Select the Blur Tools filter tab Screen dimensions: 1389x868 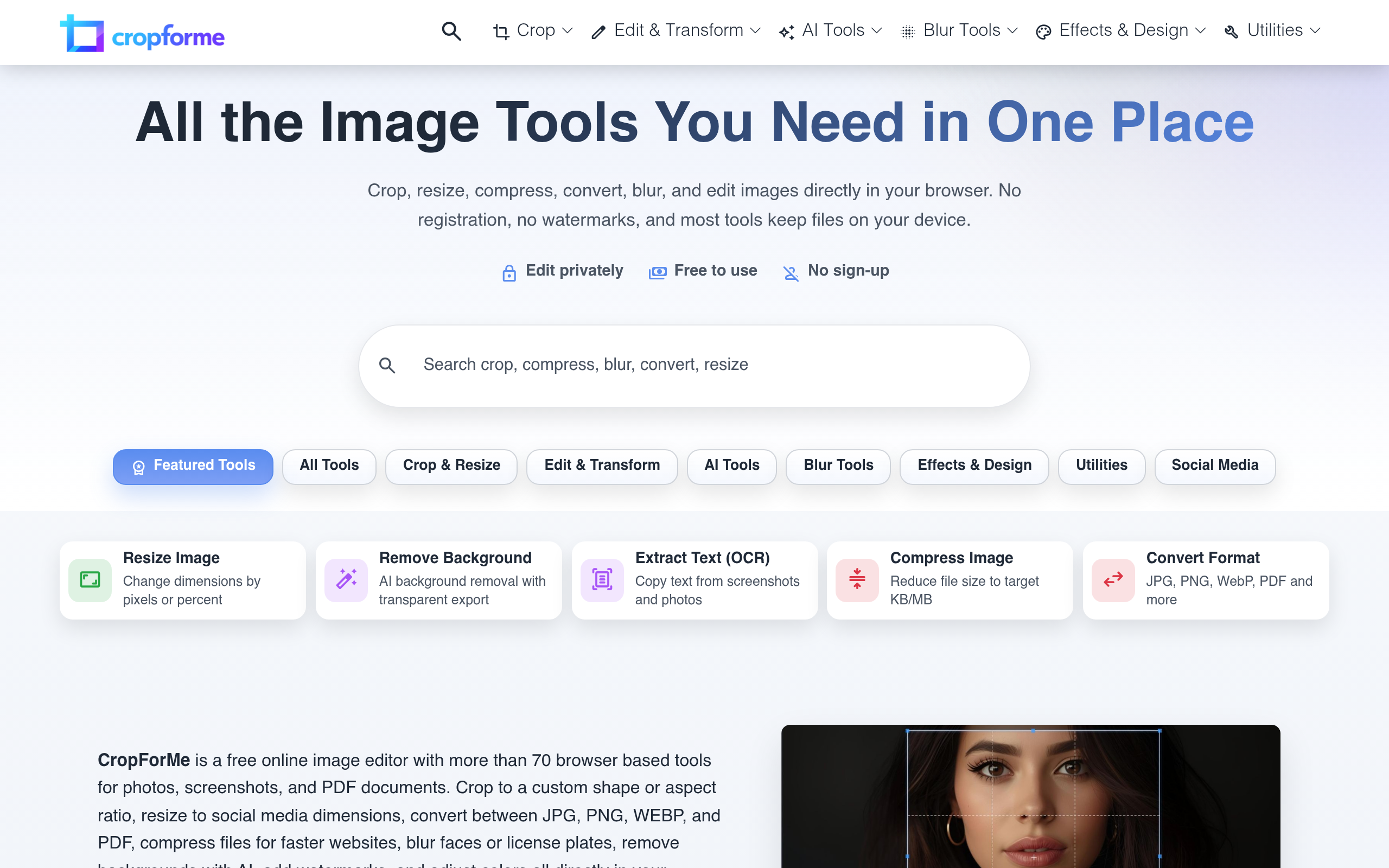(x=838, y=466)
